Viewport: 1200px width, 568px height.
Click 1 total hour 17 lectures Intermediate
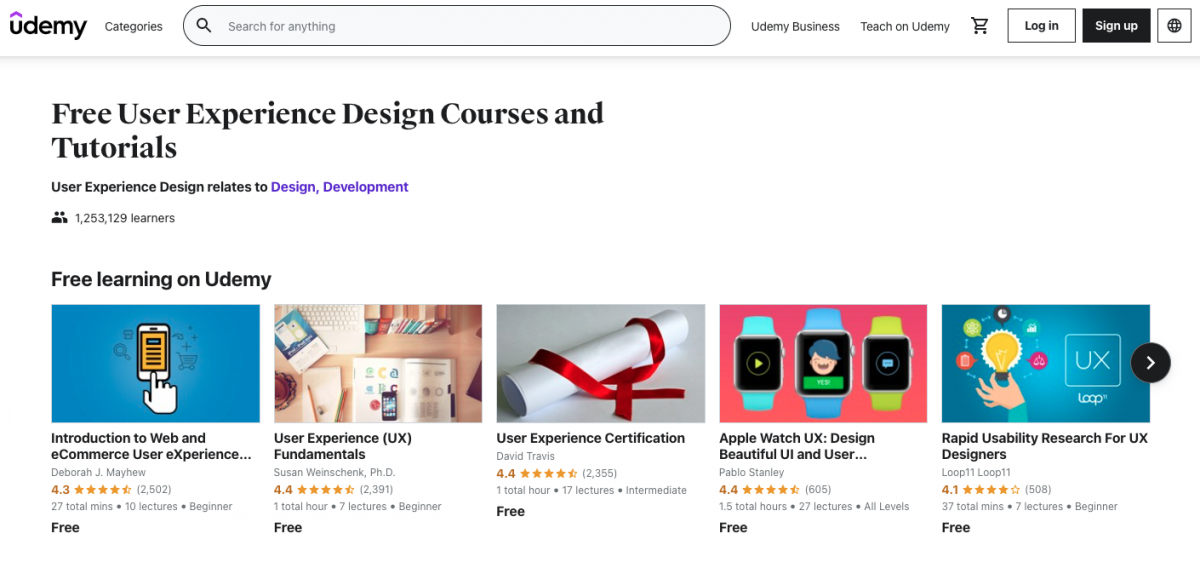coord(592,490)
